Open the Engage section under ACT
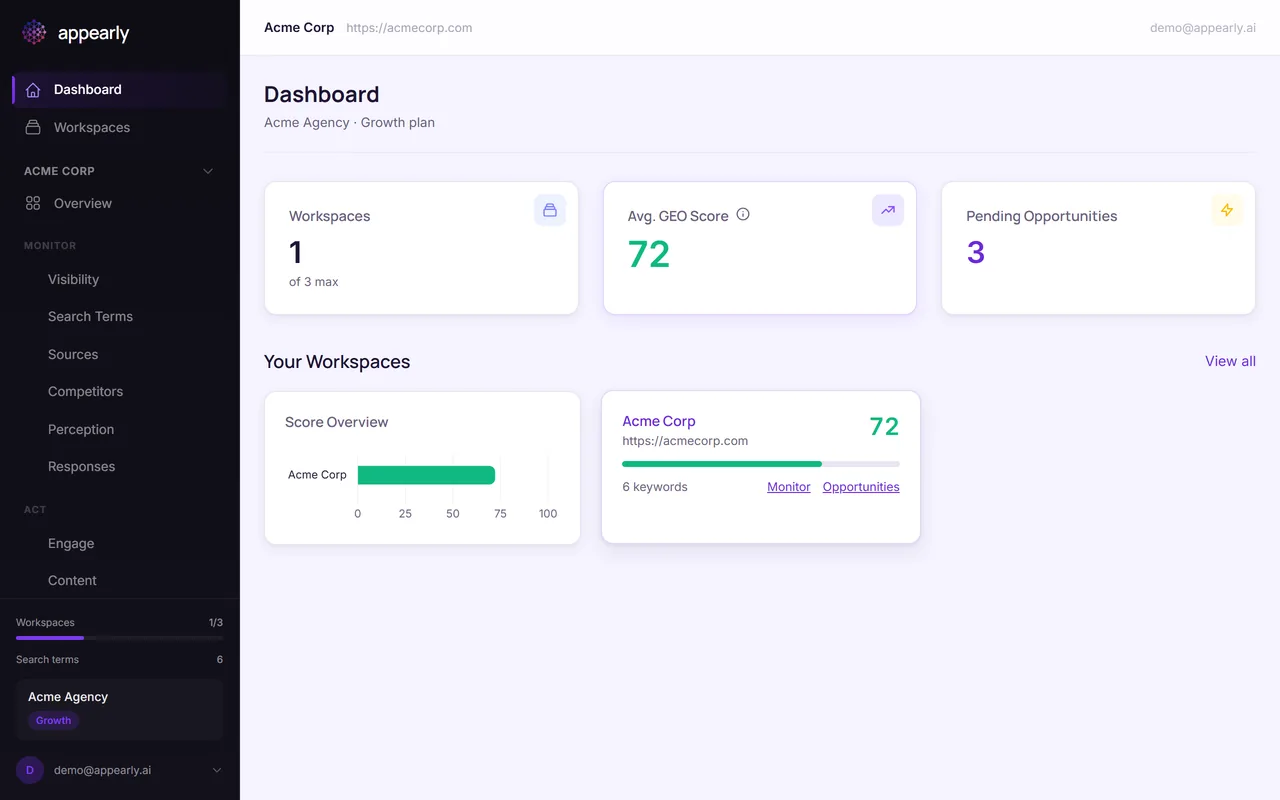 click(70, 543)
